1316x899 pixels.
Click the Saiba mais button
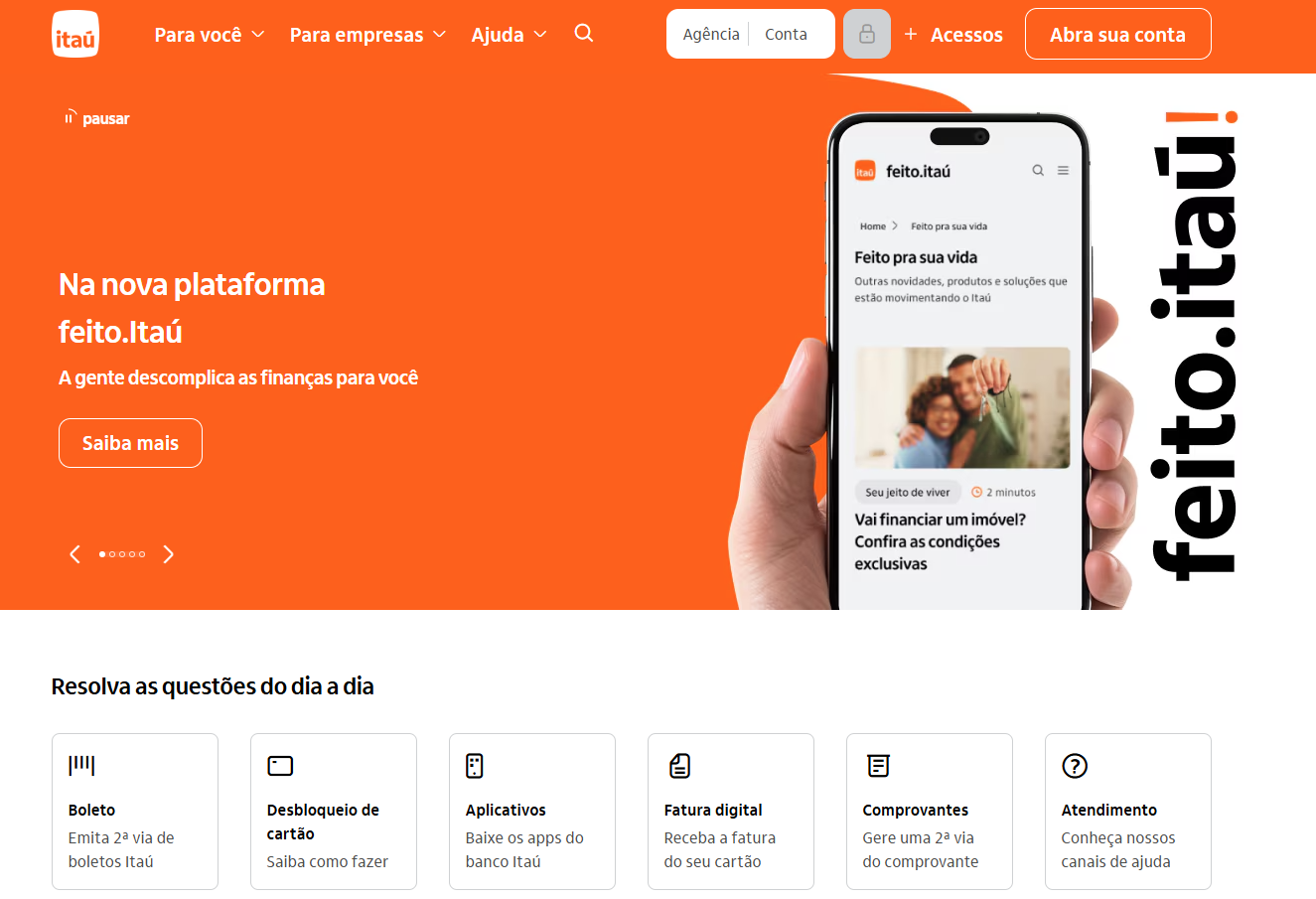pyautogui.click(x=130, y=443)
